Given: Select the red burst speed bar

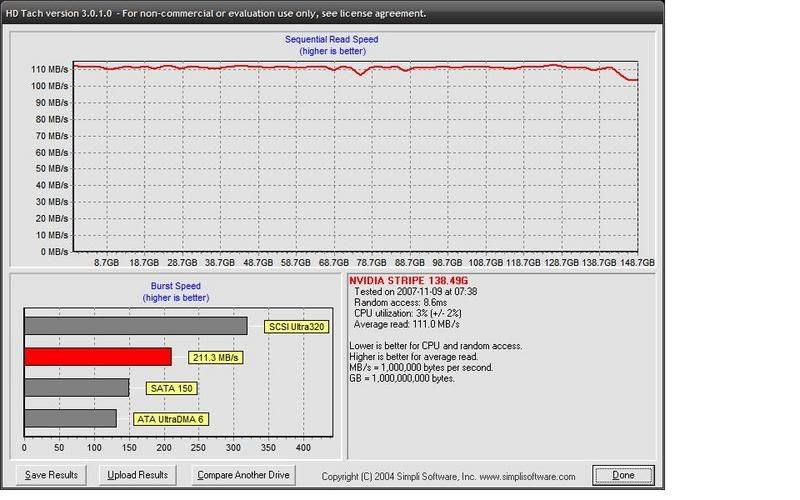Looking at the screenshot, I should pos(97,357).
